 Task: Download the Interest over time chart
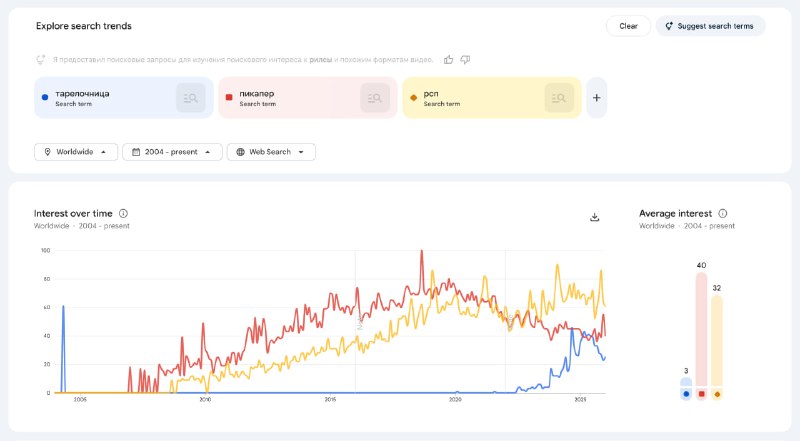pyautogui.click(x=595, y=217)
